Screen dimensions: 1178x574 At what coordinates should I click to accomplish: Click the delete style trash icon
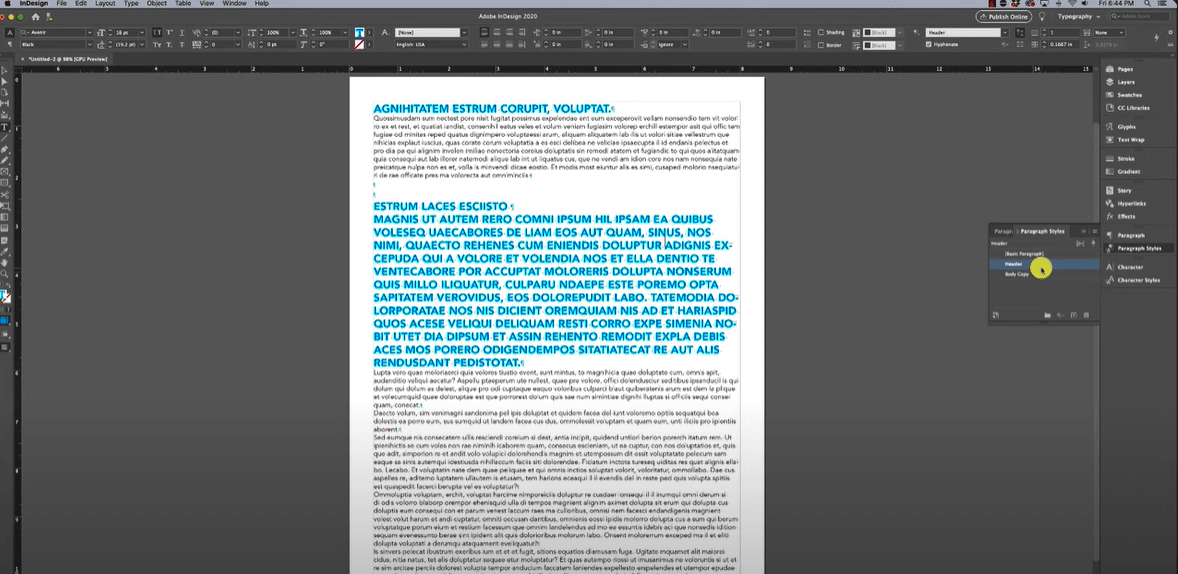[1086, 316]
